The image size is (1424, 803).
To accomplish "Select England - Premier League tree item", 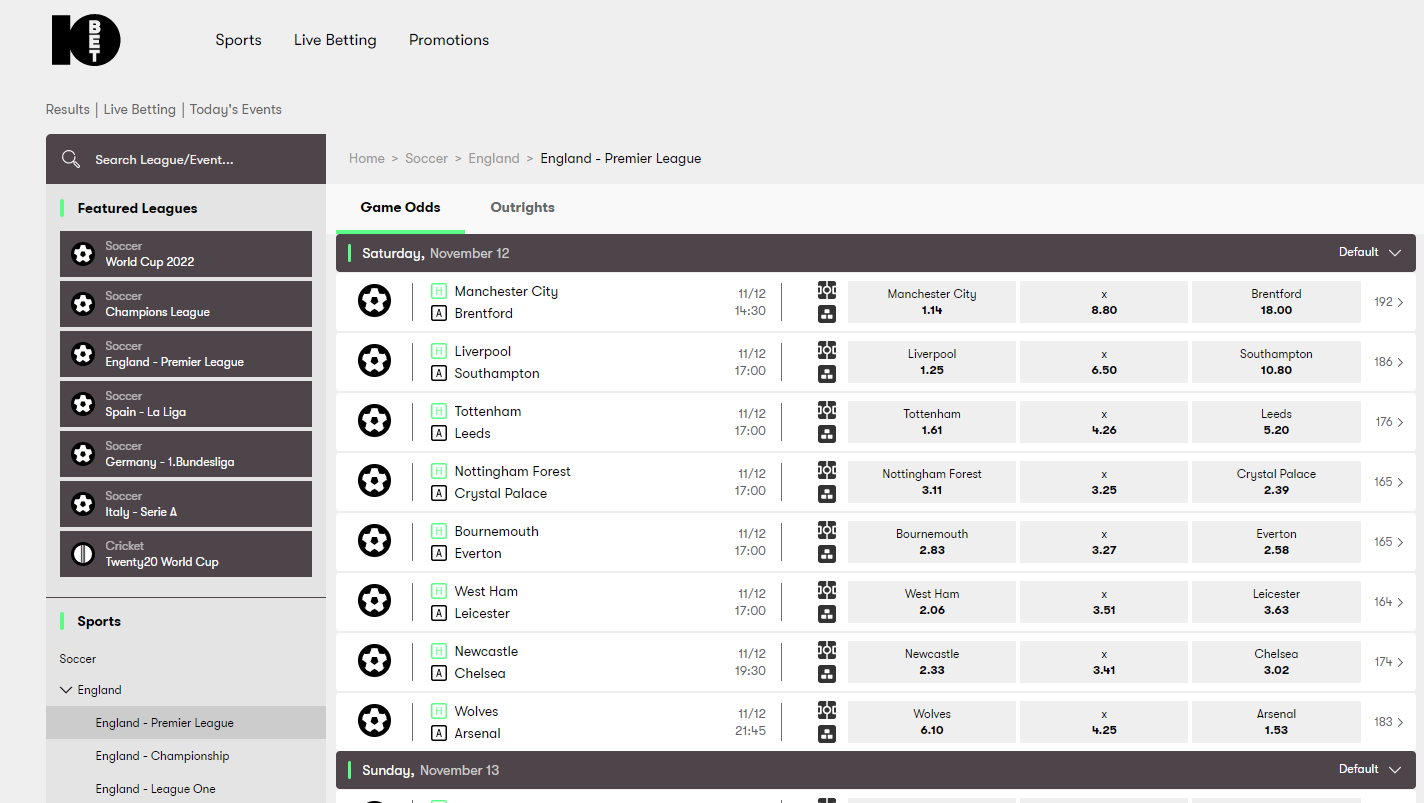I will tap(186, 723).
